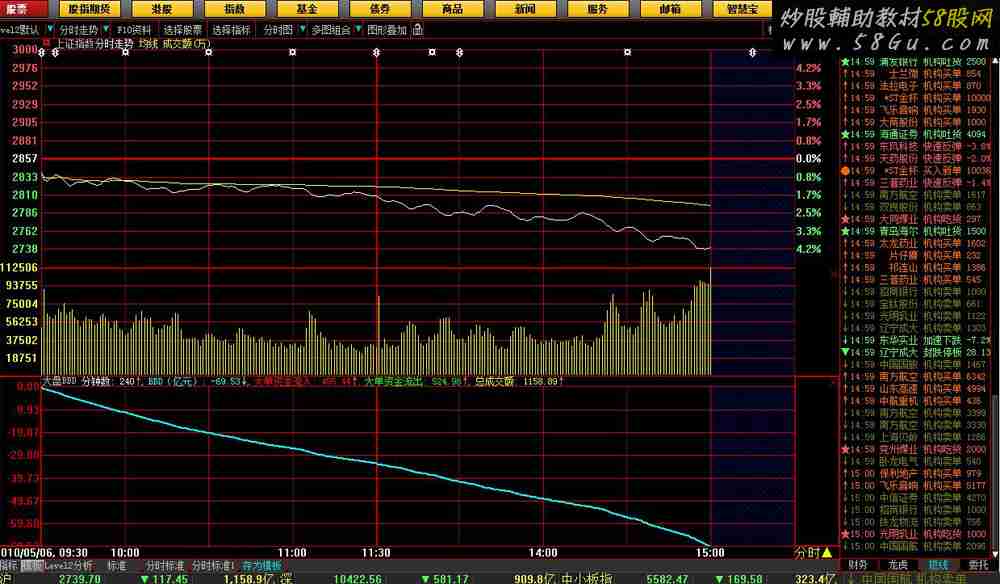The width and height of the screenshot is (1000, 584).
Task: Click the lock icon beside 图形叠加
Action: [x=415, y=30]
